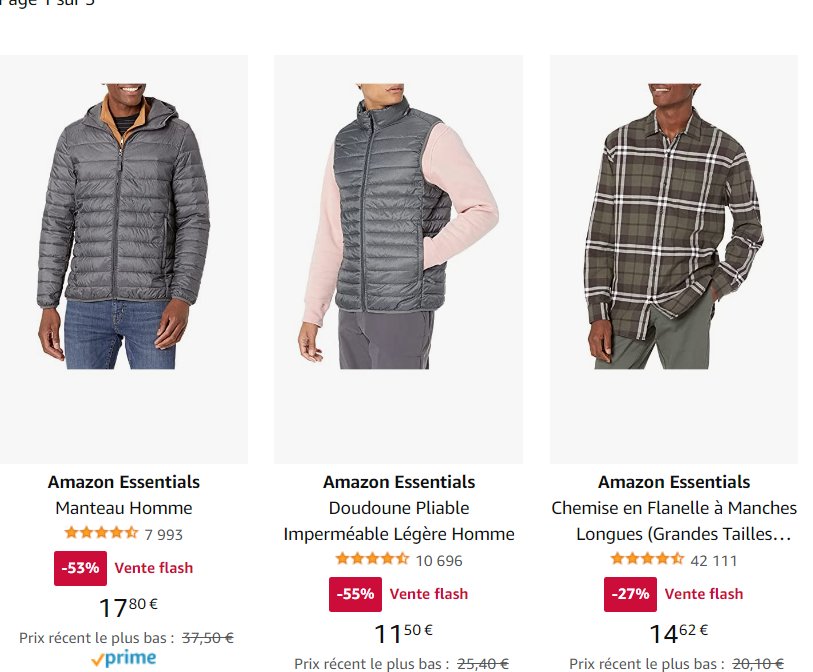Click the Manteau Homme star rating
Screen dimensions: 813x672
[101, 533]
